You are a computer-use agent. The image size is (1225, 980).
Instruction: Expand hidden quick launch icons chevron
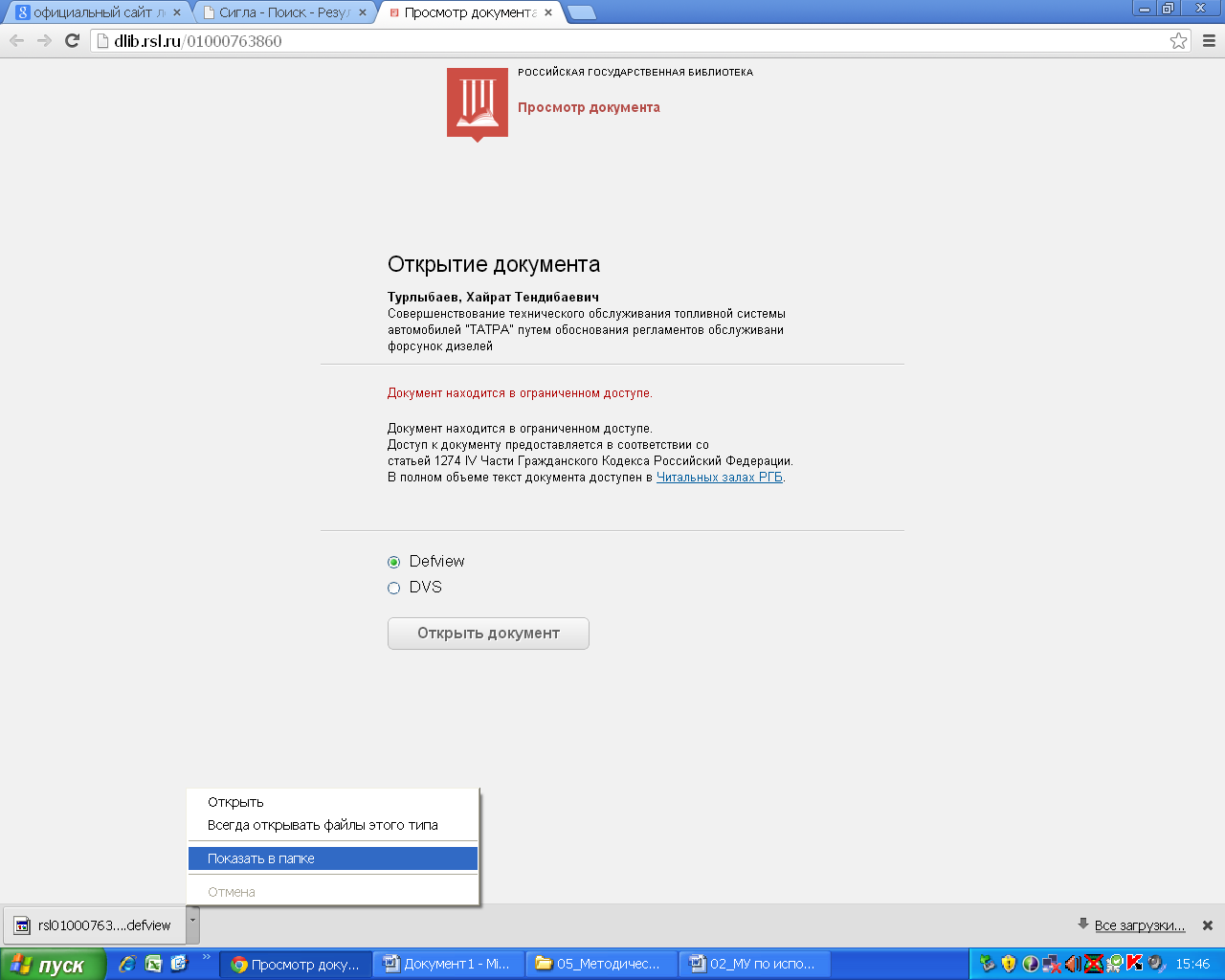[206, 958]
